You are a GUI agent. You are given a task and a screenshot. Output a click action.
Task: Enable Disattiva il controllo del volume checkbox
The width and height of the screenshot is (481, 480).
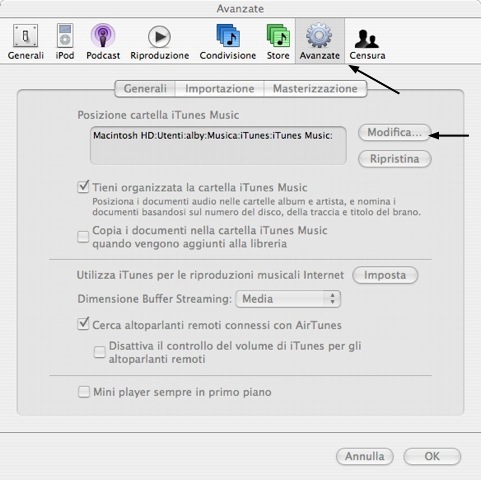coord(100,352)
